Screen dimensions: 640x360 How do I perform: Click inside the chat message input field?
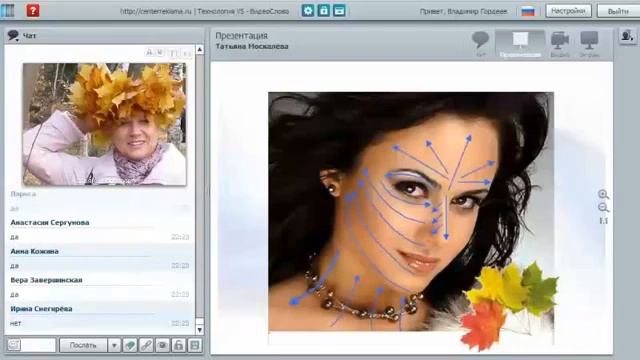coord(38,345)
